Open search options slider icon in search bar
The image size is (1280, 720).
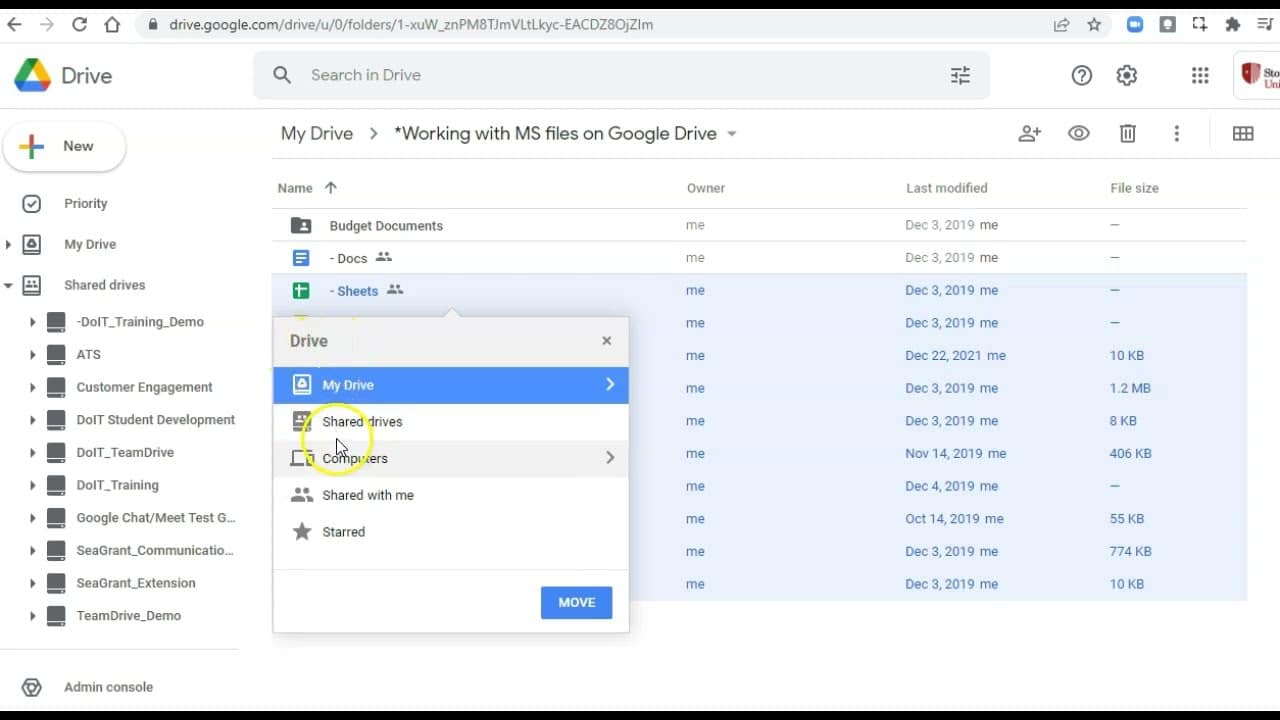[x=960, y=75]
